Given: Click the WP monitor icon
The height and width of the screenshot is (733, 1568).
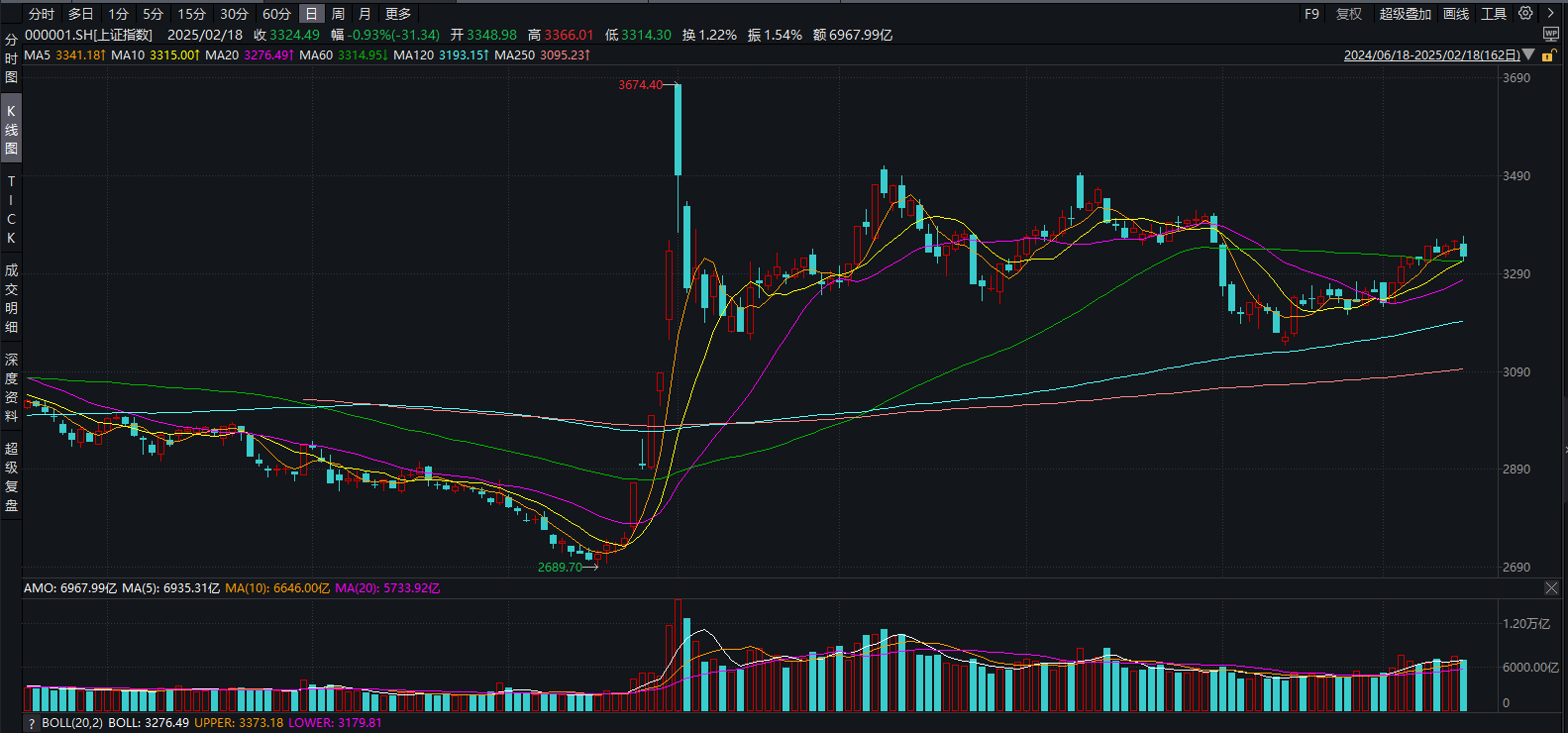Looking at the screenshot, I should 1550,35.
